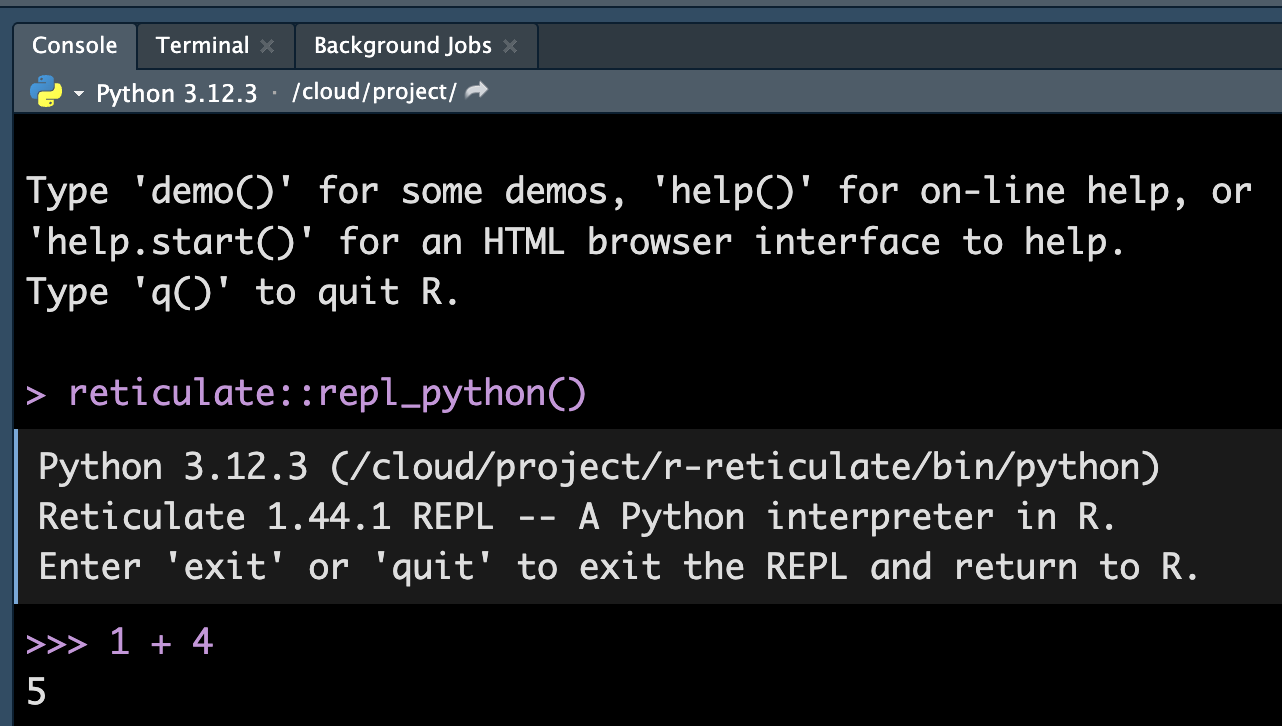Click the Python logo icon

[46, 92]
